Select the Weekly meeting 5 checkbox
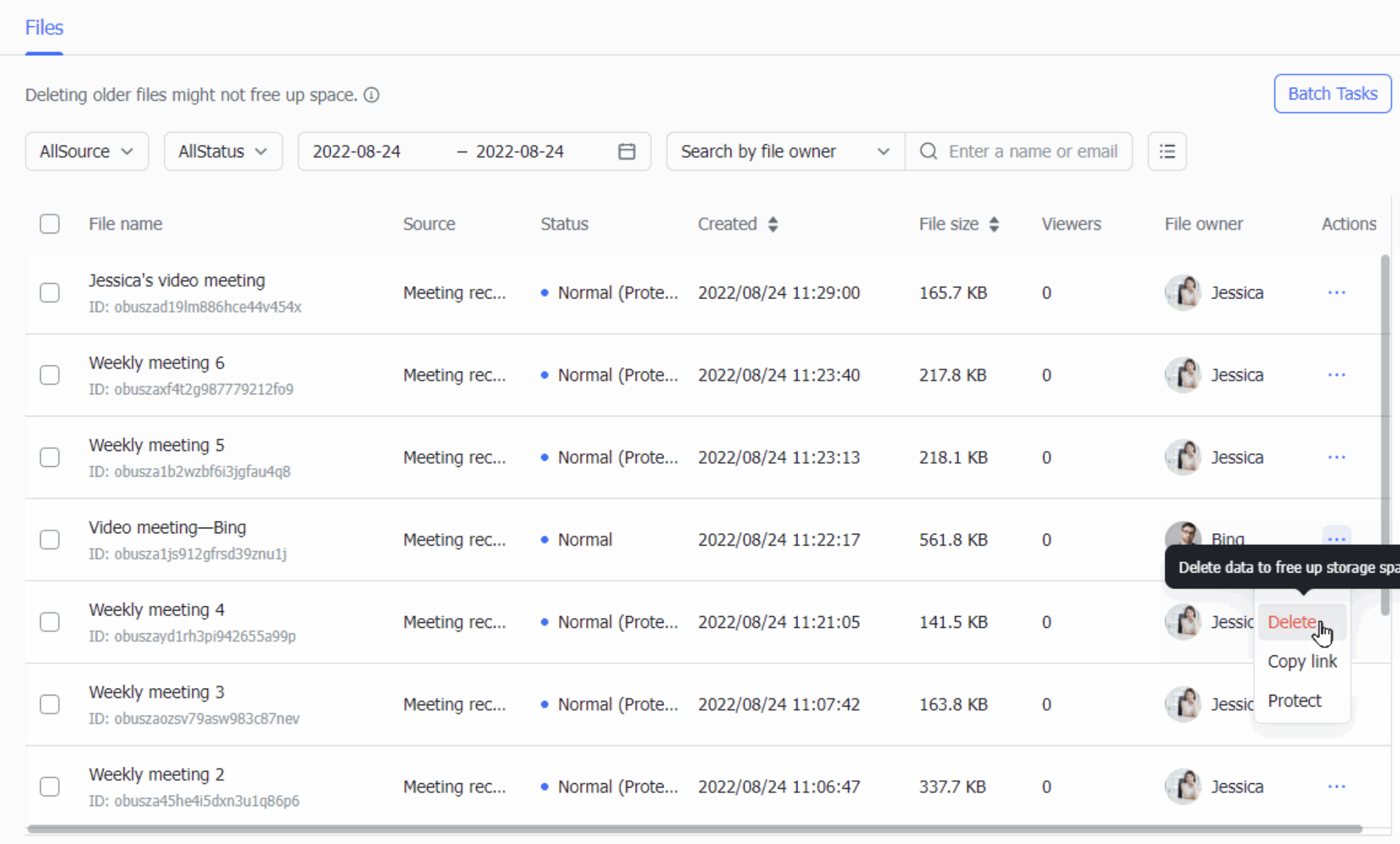The width and height of the screenshot is (1400, 844). (50, 457)
